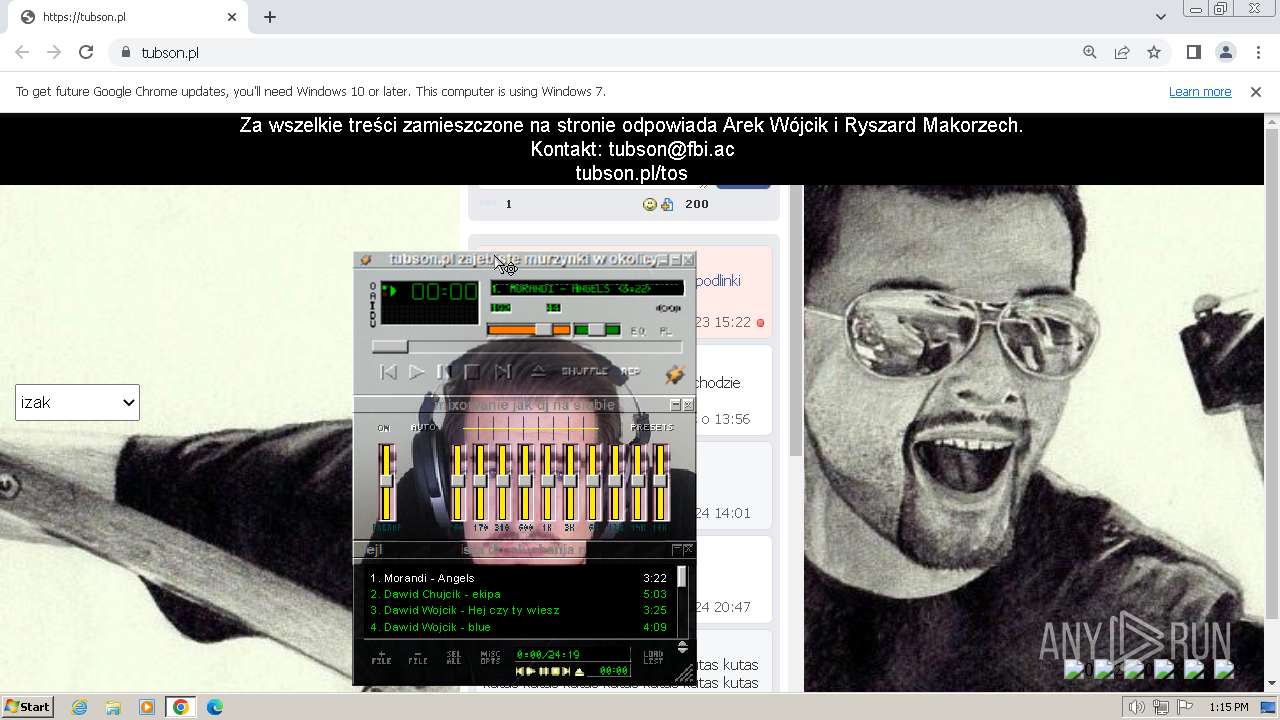Open Chrome profile avatar menu
The height and width of the screenshot is (720, 1280).
click(x=1225, y=52)
